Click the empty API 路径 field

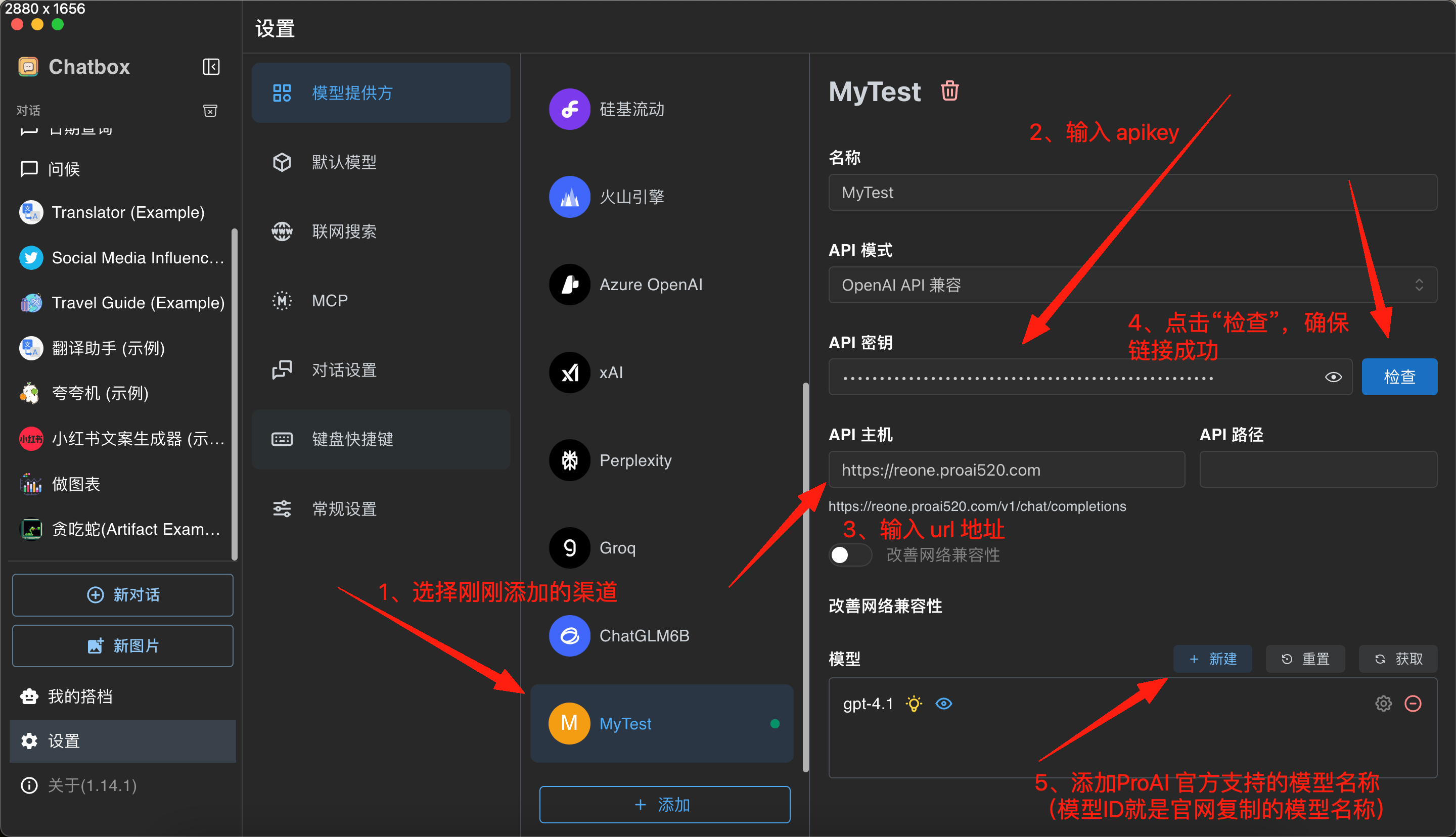pos(1318,470)
